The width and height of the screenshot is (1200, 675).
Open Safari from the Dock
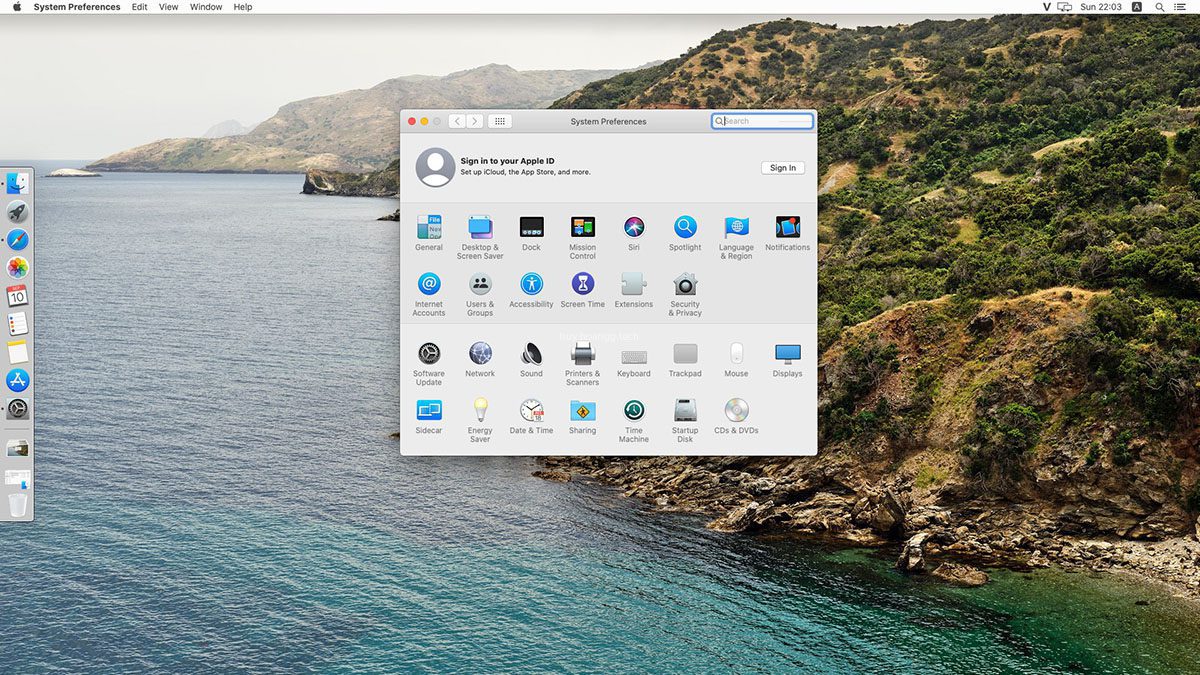18,240
